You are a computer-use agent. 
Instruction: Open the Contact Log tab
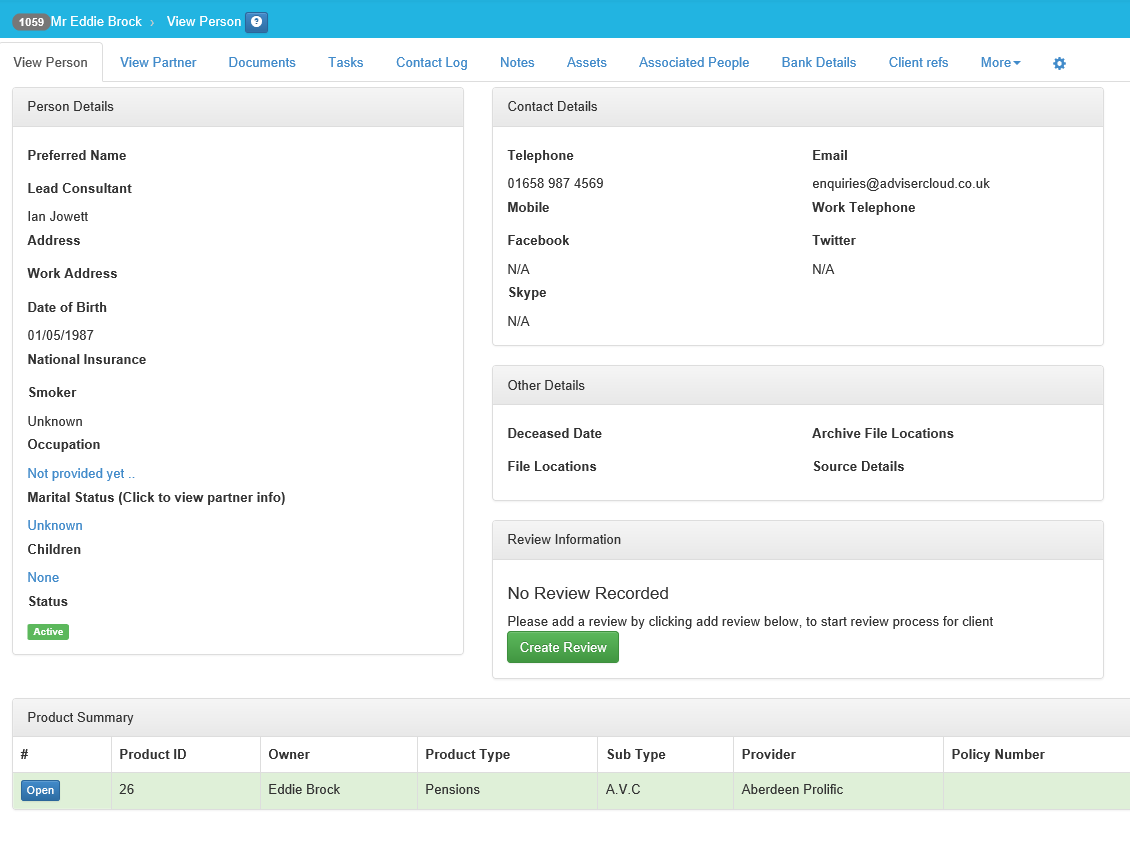[432, 62]
